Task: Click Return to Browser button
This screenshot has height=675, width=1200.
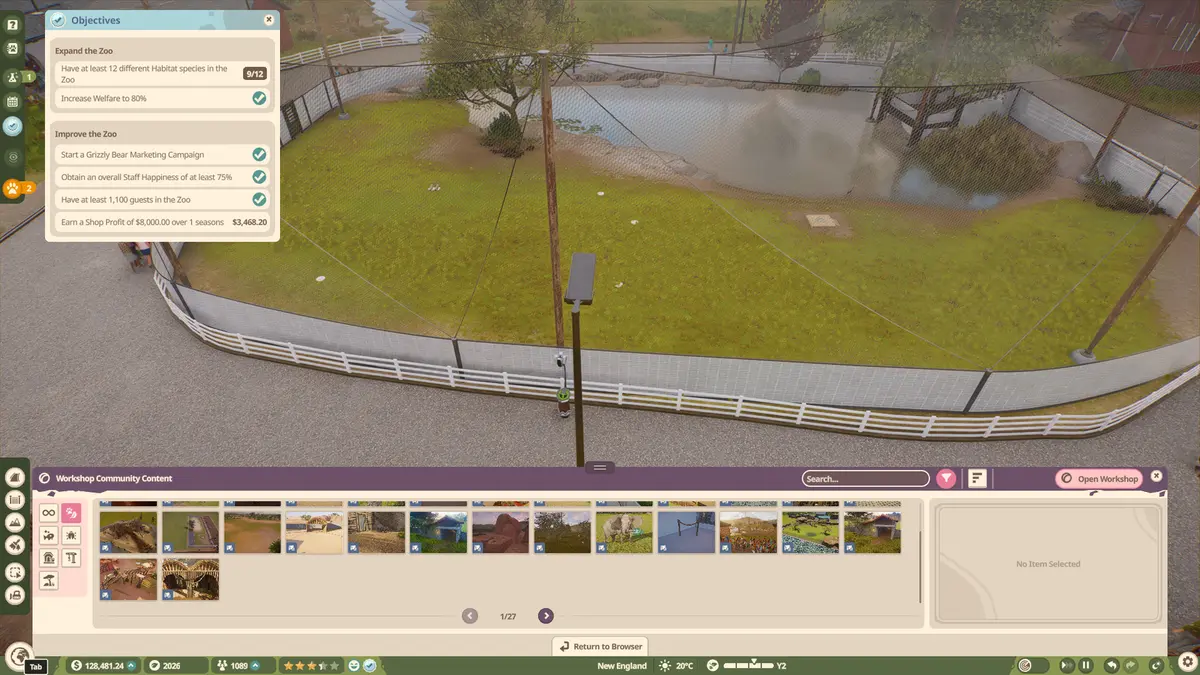Action: point(600,646)
